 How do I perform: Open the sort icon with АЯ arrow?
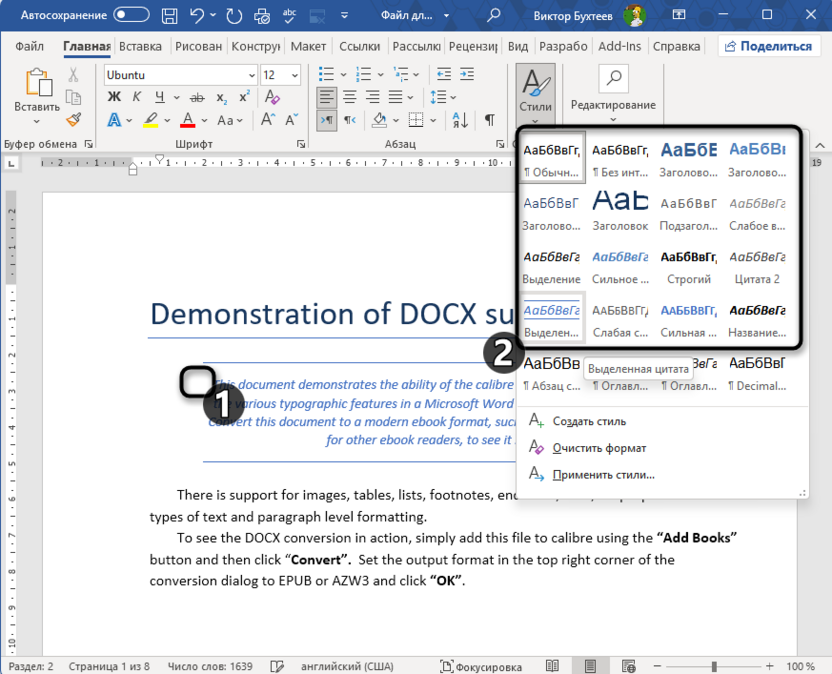(x=459, y=118)
